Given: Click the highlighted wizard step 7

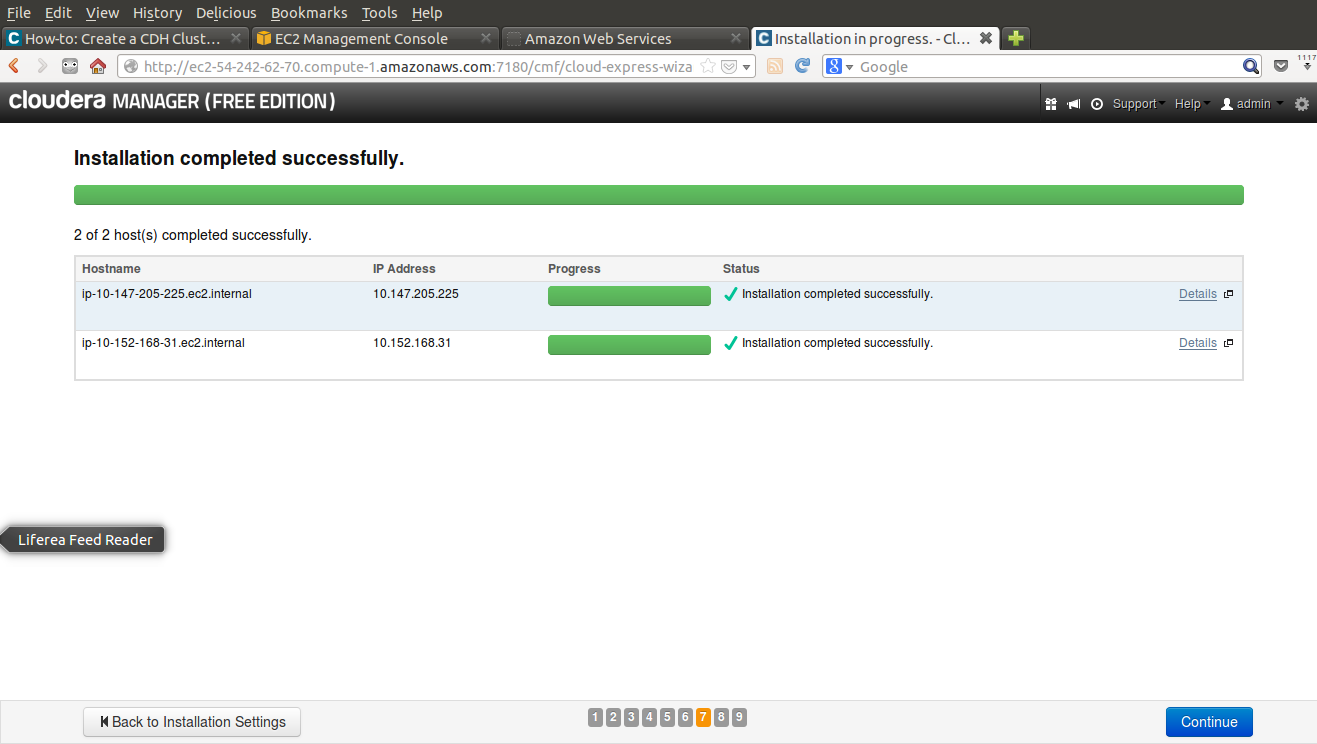Looking at the screenshot, I should coord(704,717).
